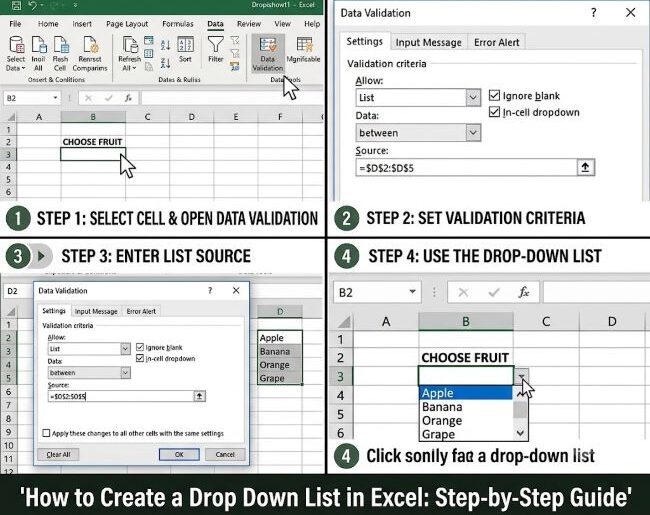Select Banana in the Step 4 dropdown list
The width and height of the screenshot is (650, 515).
[x=466, y=407]
